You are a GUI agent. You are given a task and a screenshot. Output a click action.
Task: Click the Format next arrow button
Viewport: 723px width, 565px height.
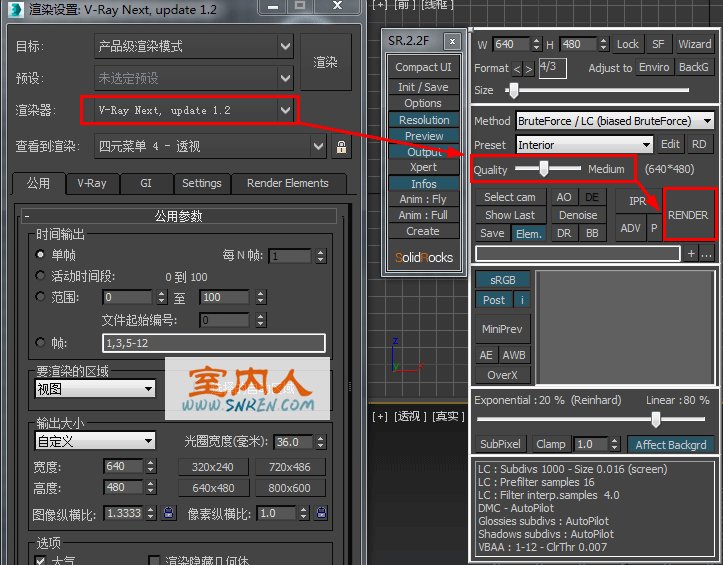click(529, 69)
